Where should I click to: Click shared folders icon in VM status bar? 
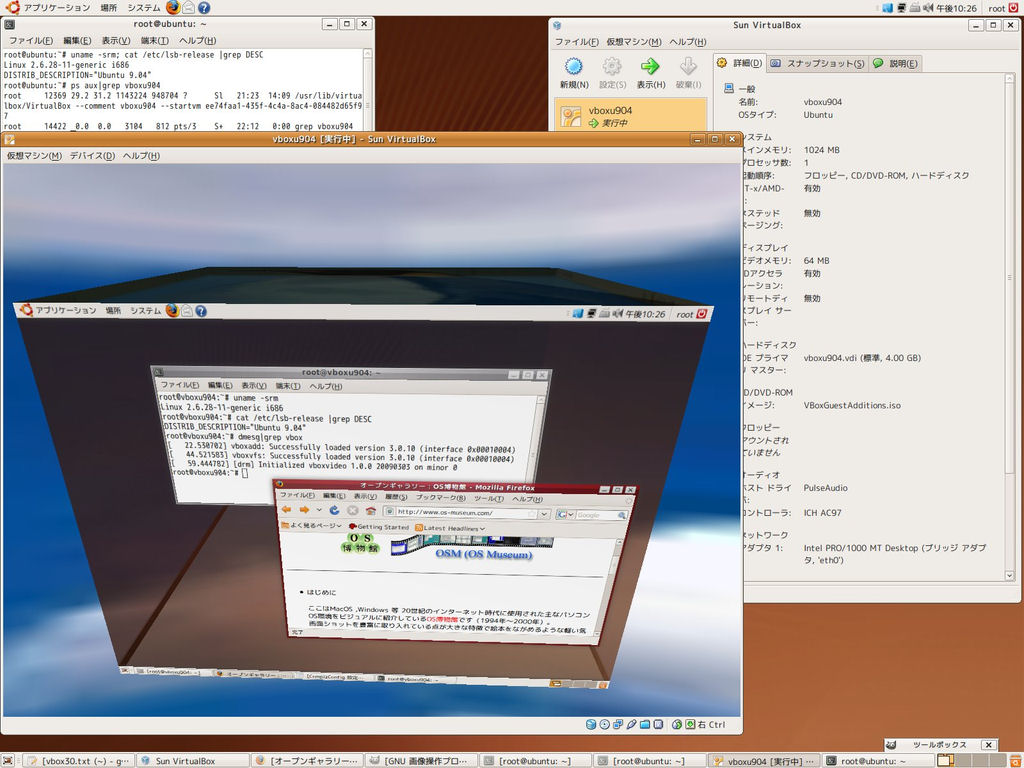coord(645,724)
